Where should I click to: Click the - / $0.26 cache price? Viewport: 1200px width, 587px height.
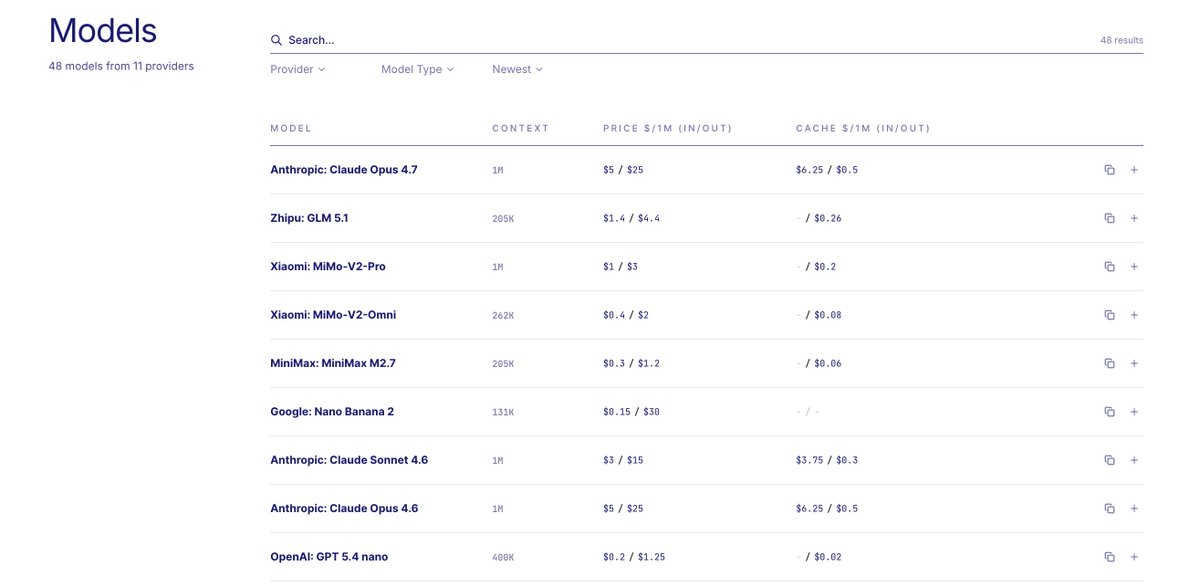(819, 218)
